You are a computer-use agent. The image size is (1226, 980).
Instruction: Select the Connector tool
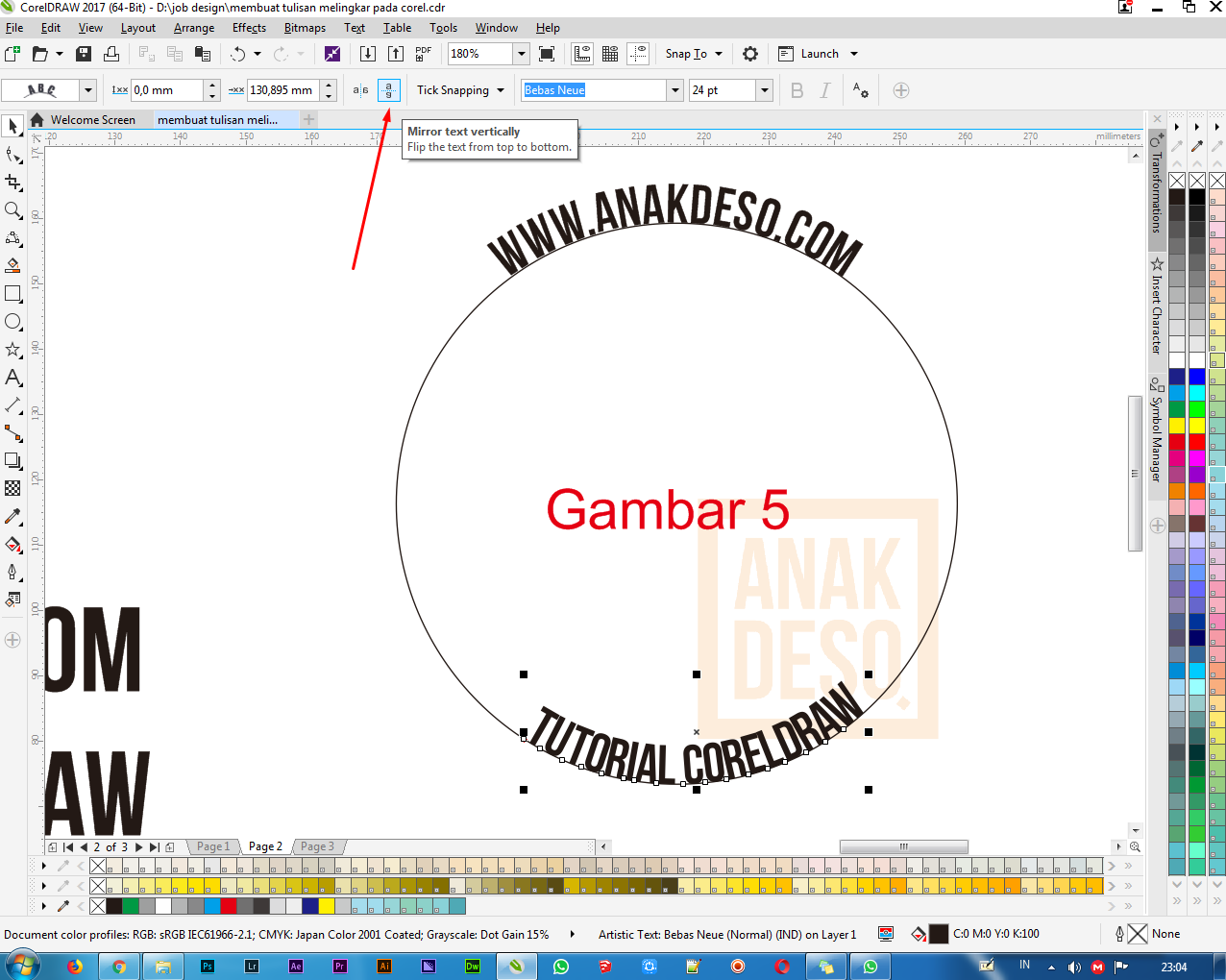click(x=12, y=433)
